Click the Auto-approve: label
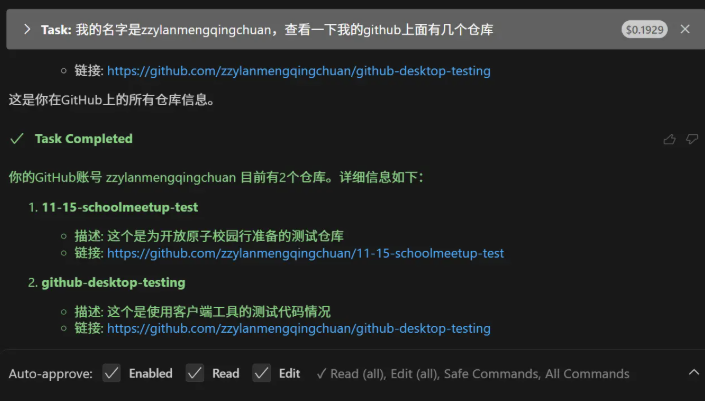 50,374
